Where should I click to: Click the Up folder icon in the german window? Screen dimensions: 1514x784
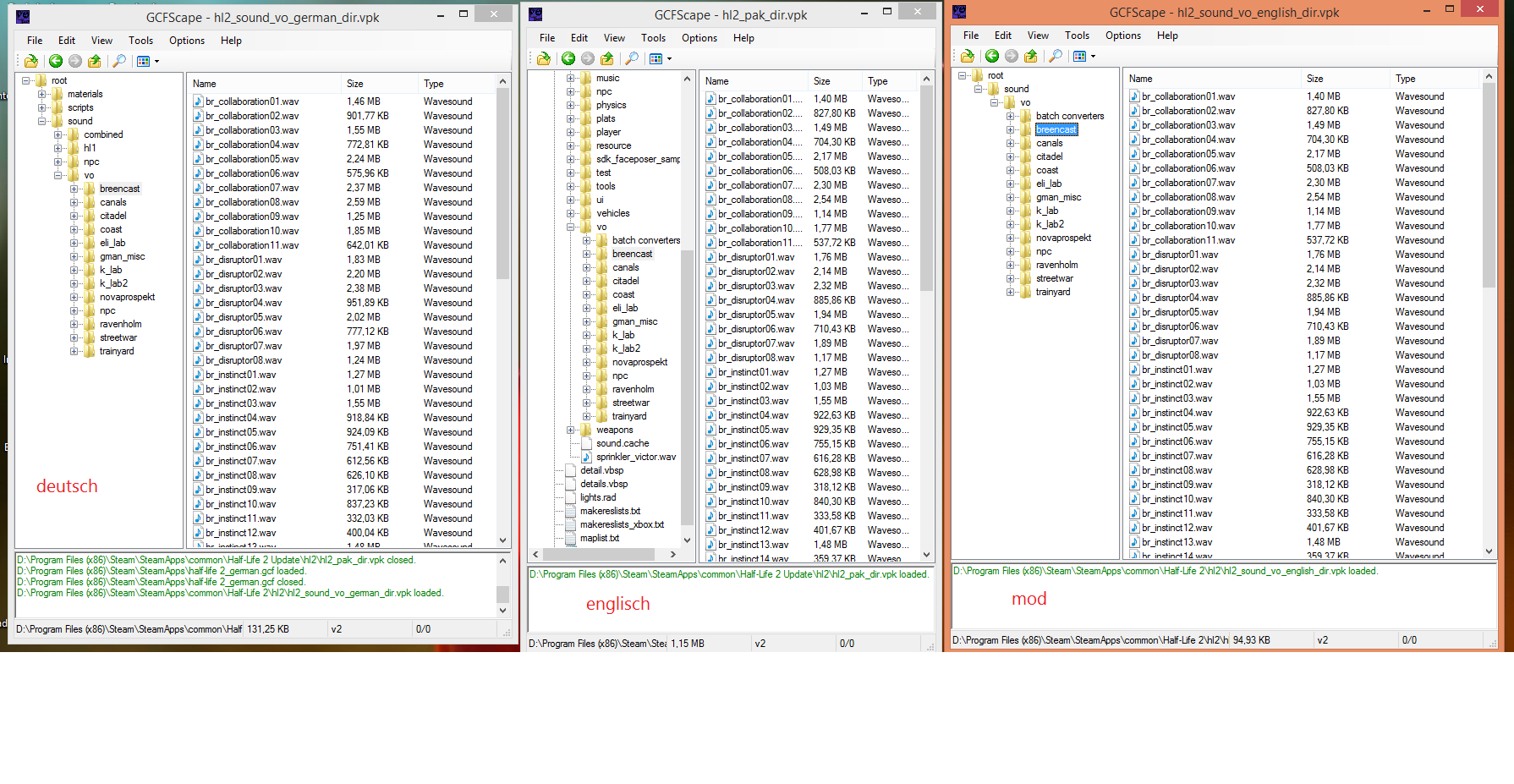point(95,61)
